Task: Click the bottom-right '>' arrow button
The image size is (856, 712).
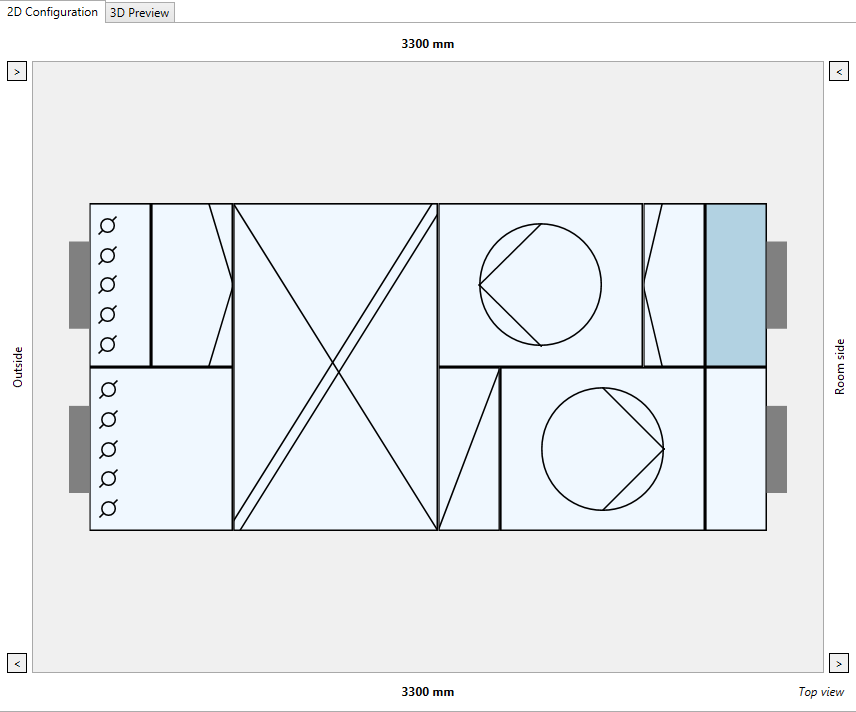Action: (839, 663)
